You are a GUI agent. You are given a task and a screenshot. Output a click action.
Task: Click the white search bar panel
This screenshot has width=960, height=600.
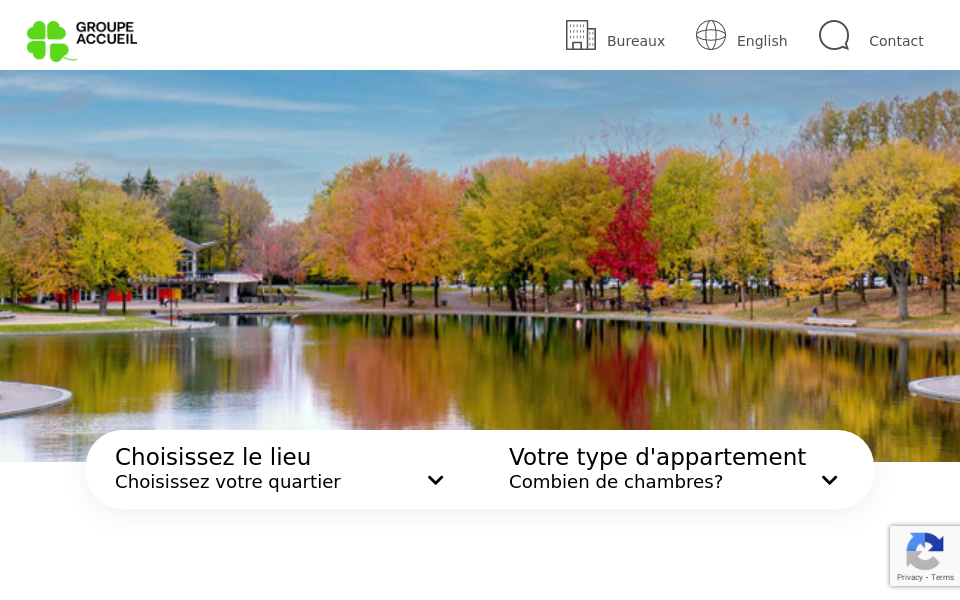[480, 470]
